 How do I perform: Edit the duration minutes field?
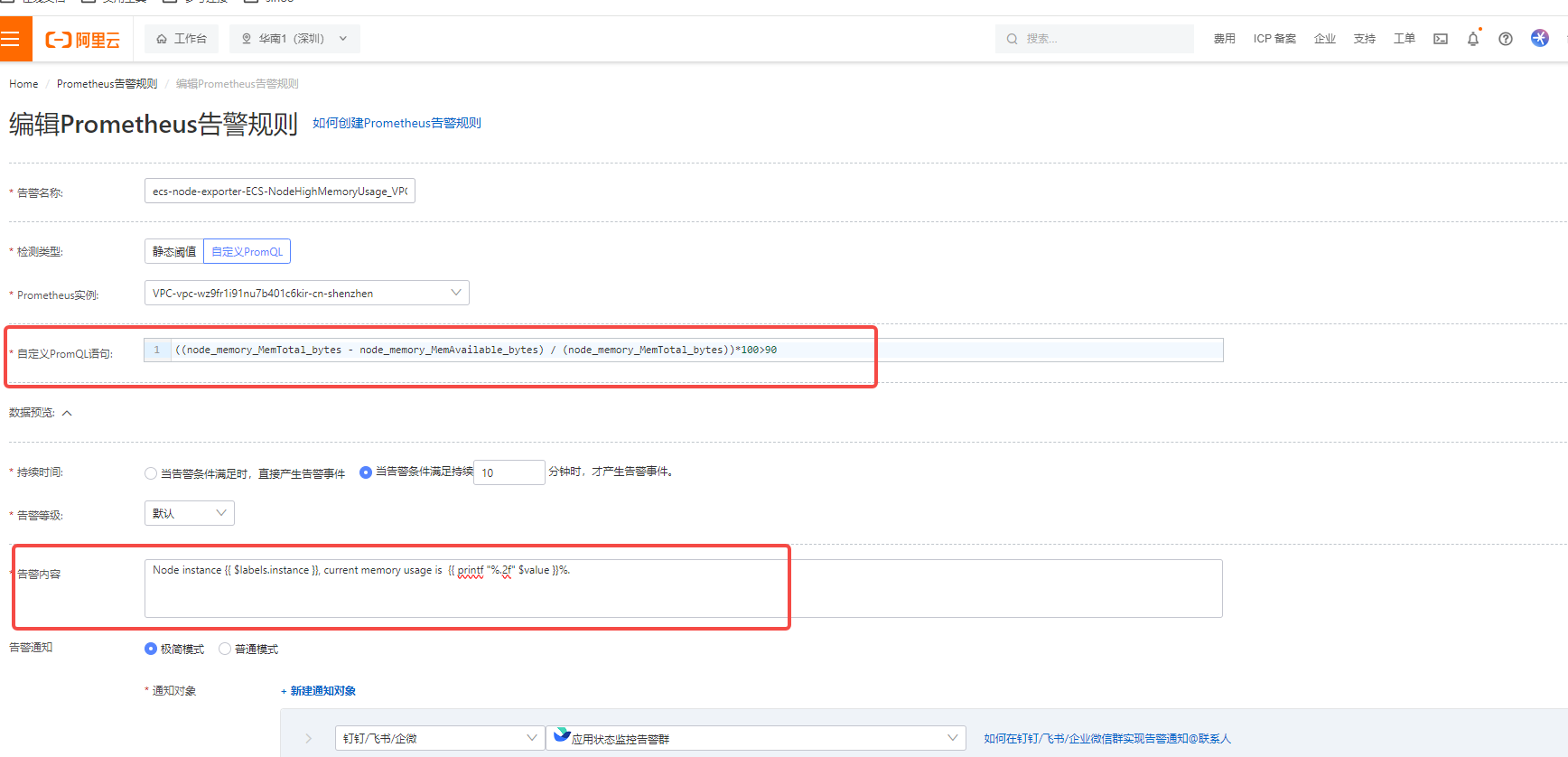coord(509,472)
